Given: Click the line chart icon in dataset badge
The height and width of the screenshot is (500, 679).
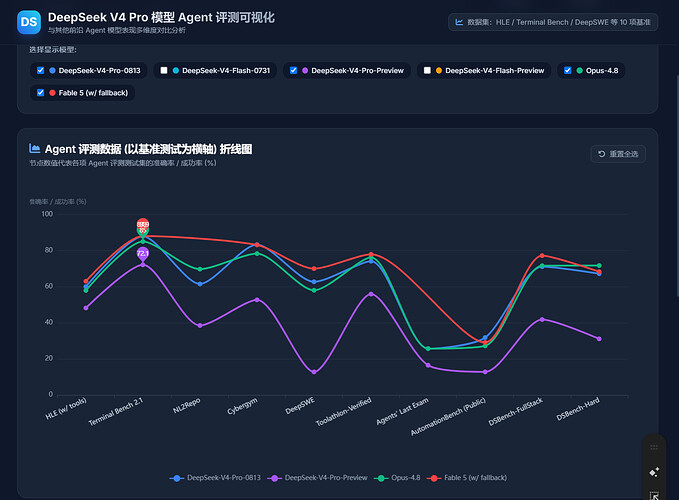Looking at the screenshot, I should [x=459, y=22].
